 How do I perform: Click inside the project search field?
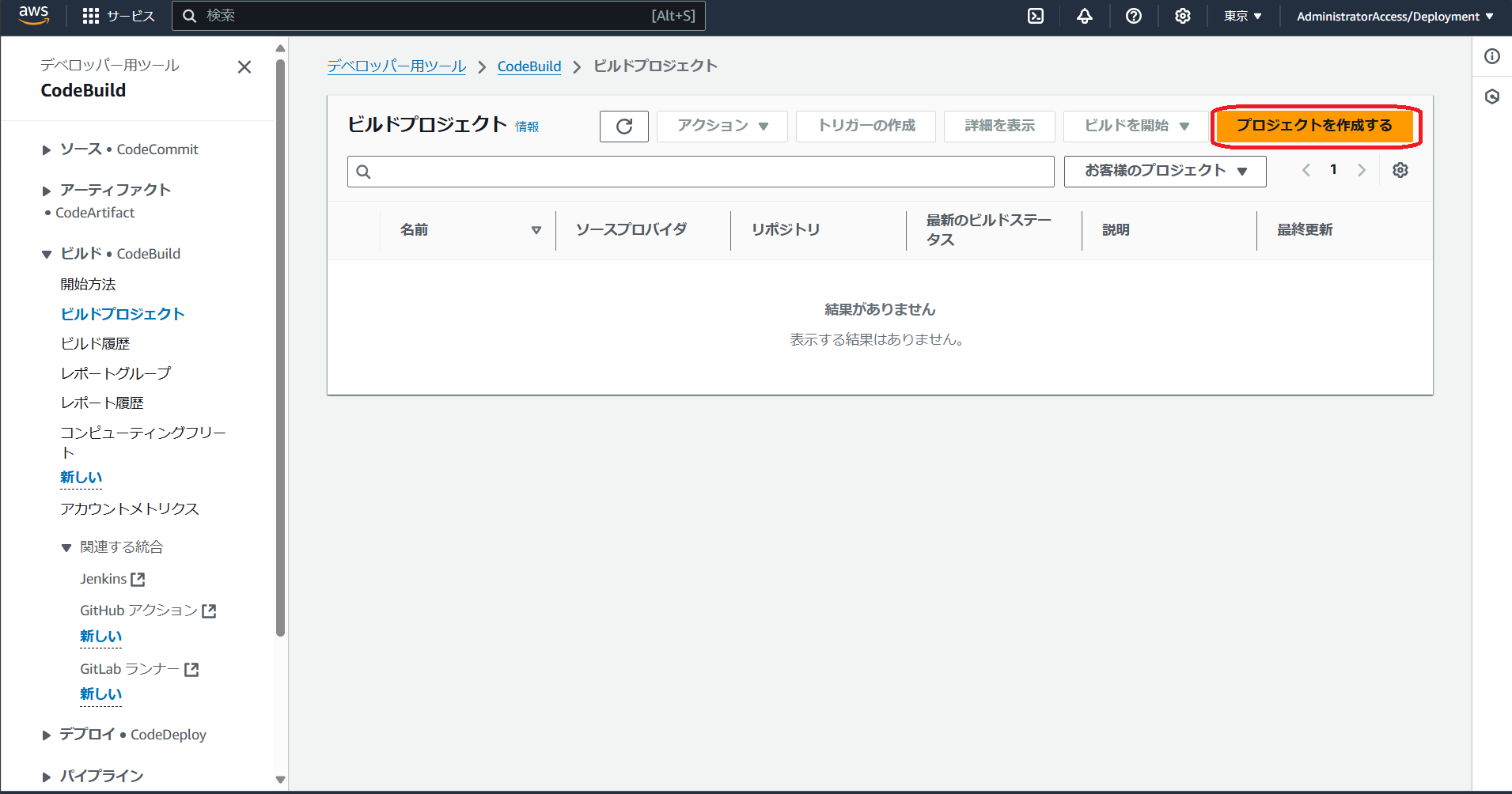pos(699,171)
